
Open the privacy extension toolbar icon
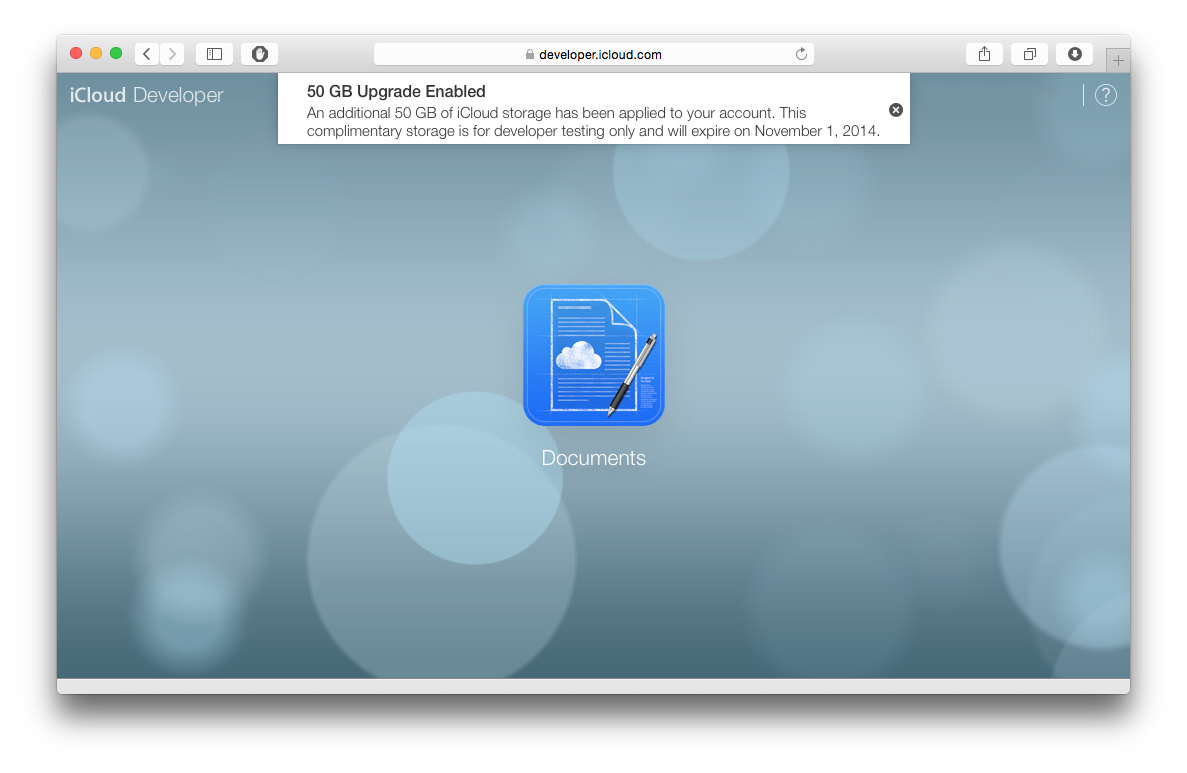click(x=260, y=54)
